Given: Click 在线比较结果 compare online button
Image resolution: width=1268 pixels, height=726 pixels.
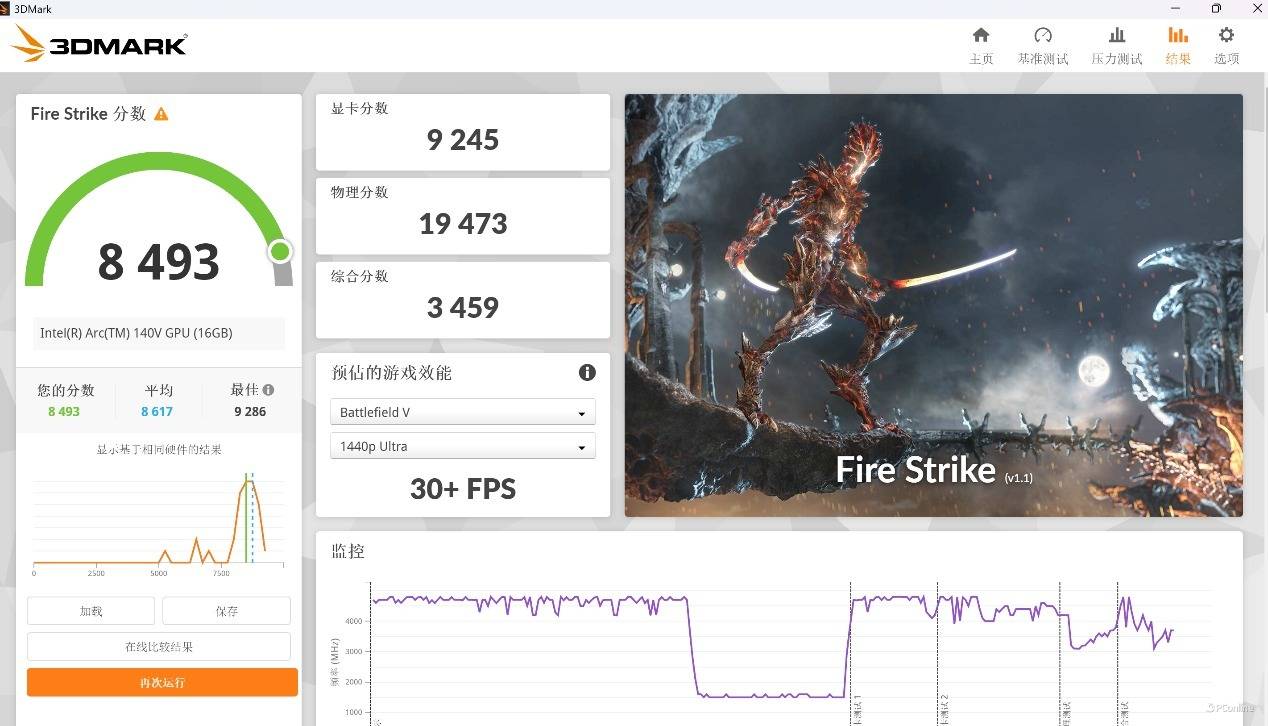Looking at the screenshot, I should click(x=159, y=647).
